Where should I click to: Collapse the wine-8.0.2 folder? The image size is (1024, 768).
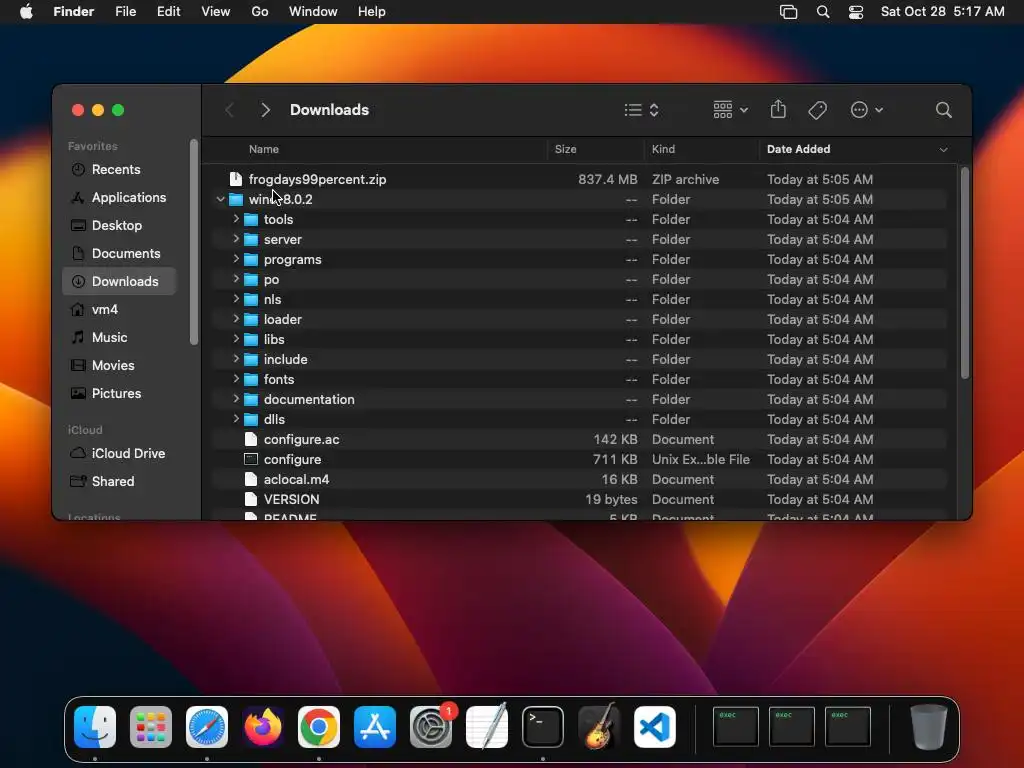220,199
